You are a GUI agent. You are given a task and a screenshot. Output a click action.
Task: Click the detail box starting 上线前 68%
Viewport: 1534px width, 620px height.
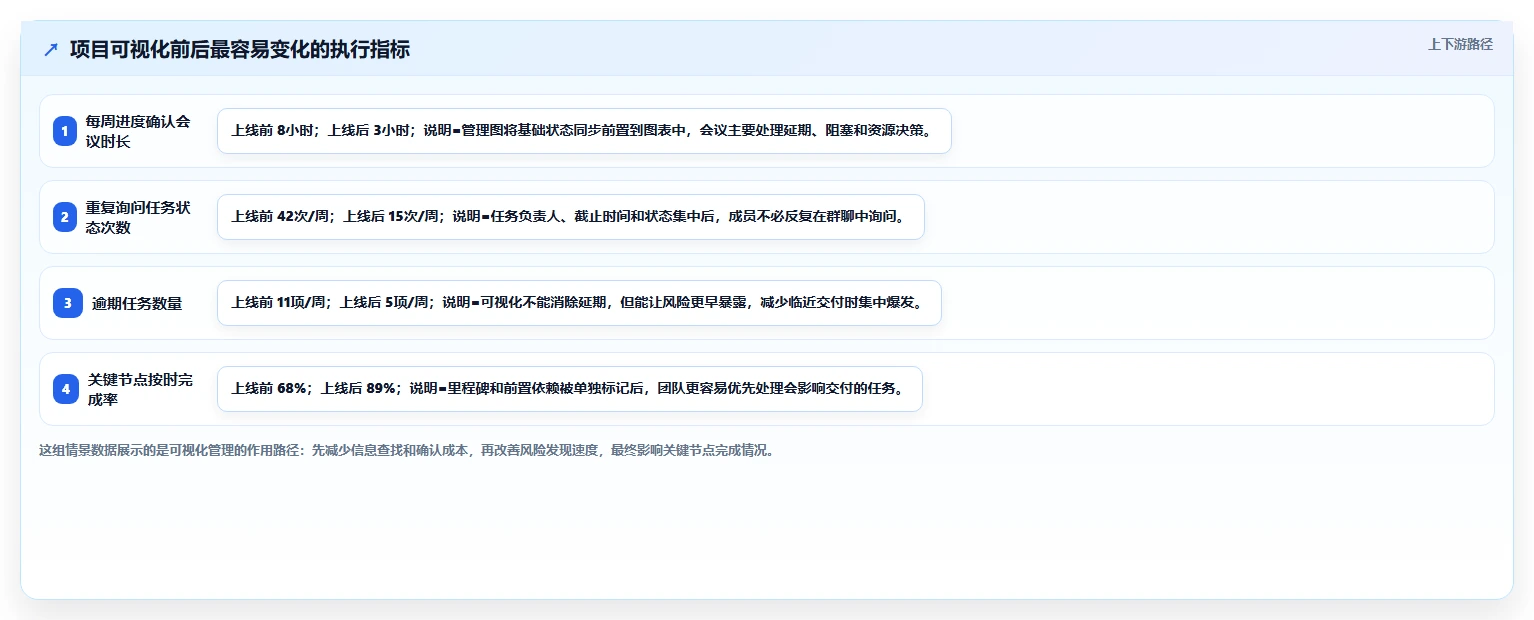pos(569,389)
